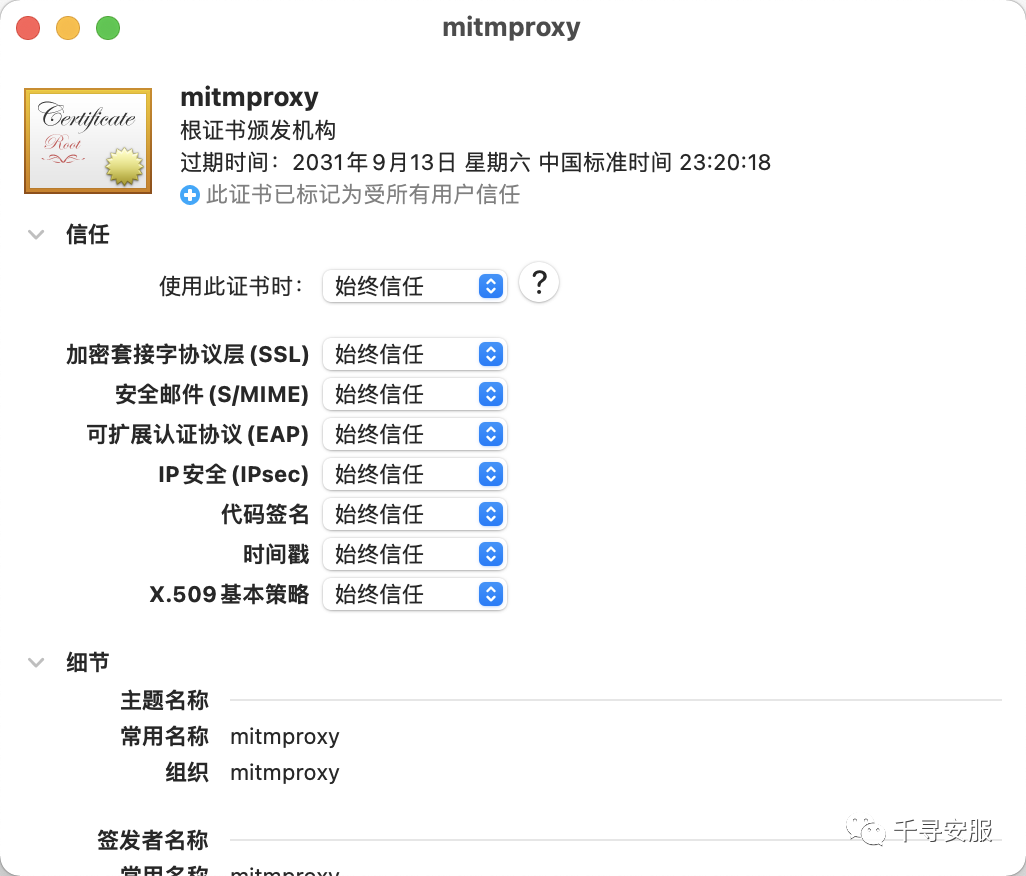Open the IPsec trust dropdown

(x=415, y=474)
